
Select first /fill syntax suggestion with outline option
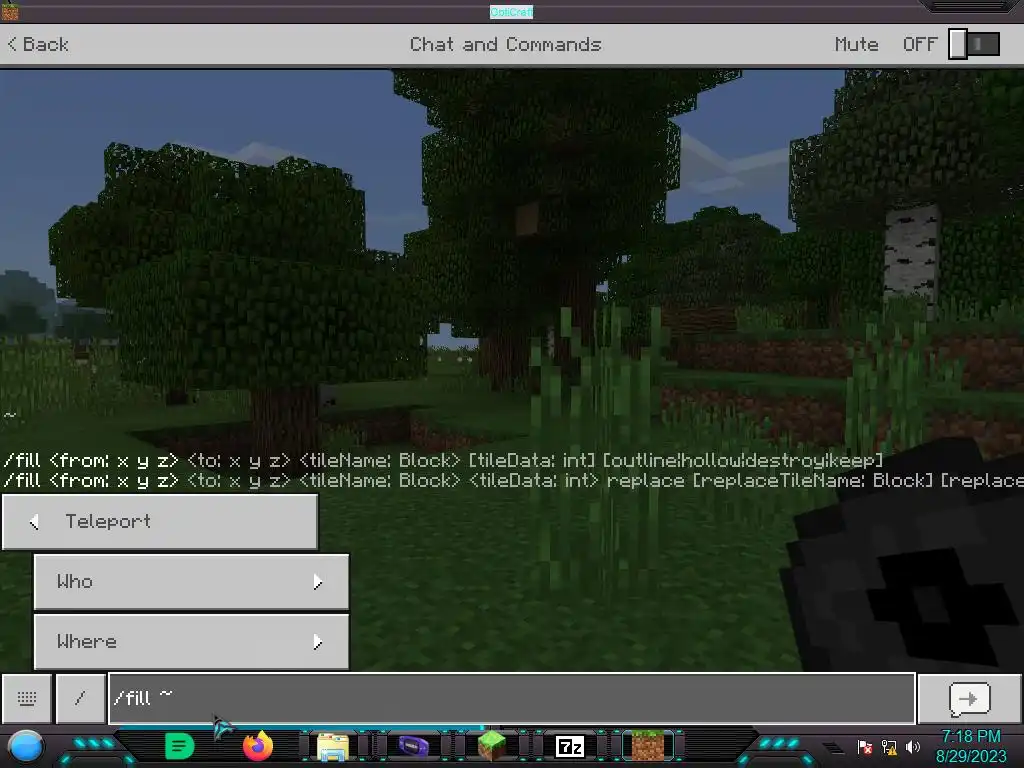point(443,460)
